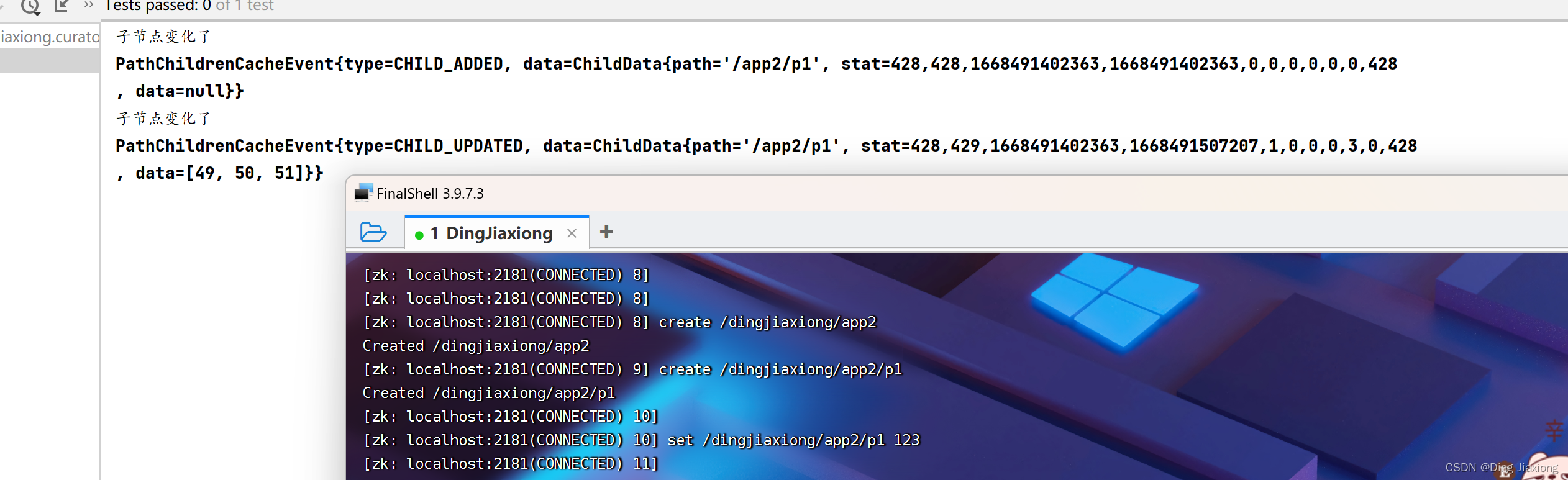
Task: Click the 'set /dingjiaxiong/app2/p1 123' command
Action: click(x=793, y=440)
